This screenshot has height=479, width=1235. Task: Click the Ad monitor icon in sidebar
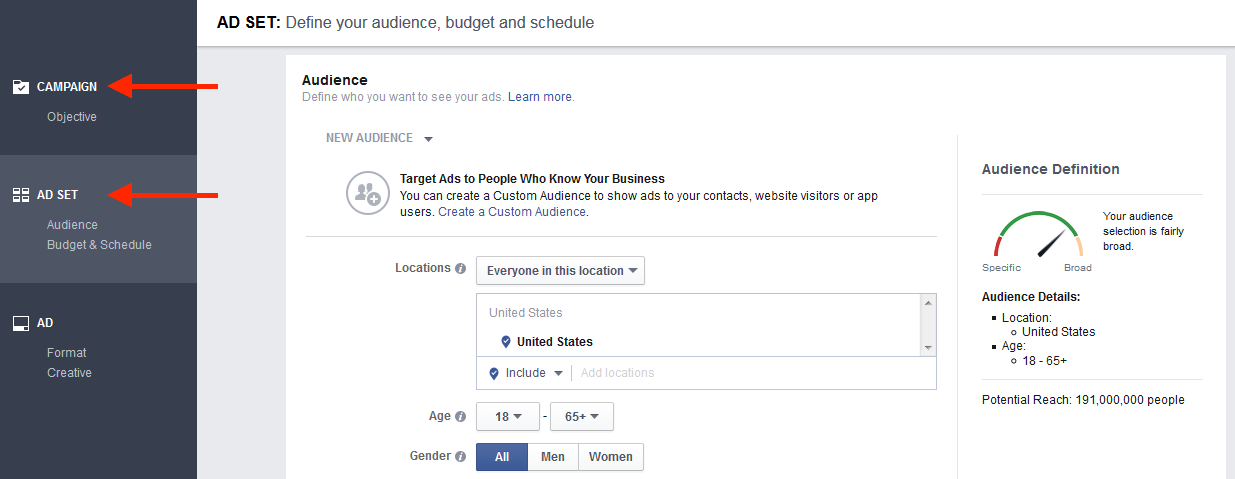20,323
